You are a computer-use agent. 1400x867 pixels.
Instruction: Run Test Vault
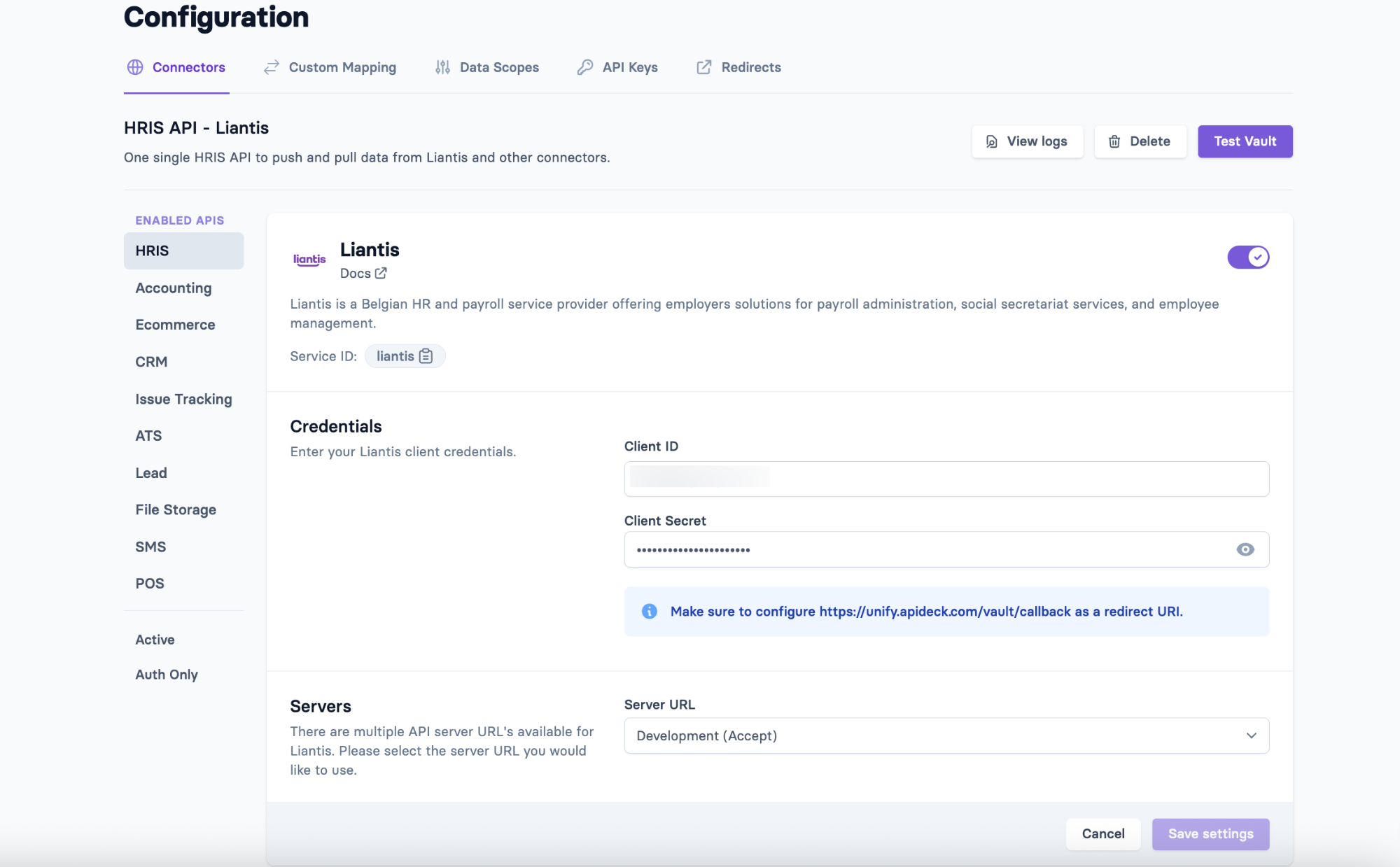(1245, 141)
